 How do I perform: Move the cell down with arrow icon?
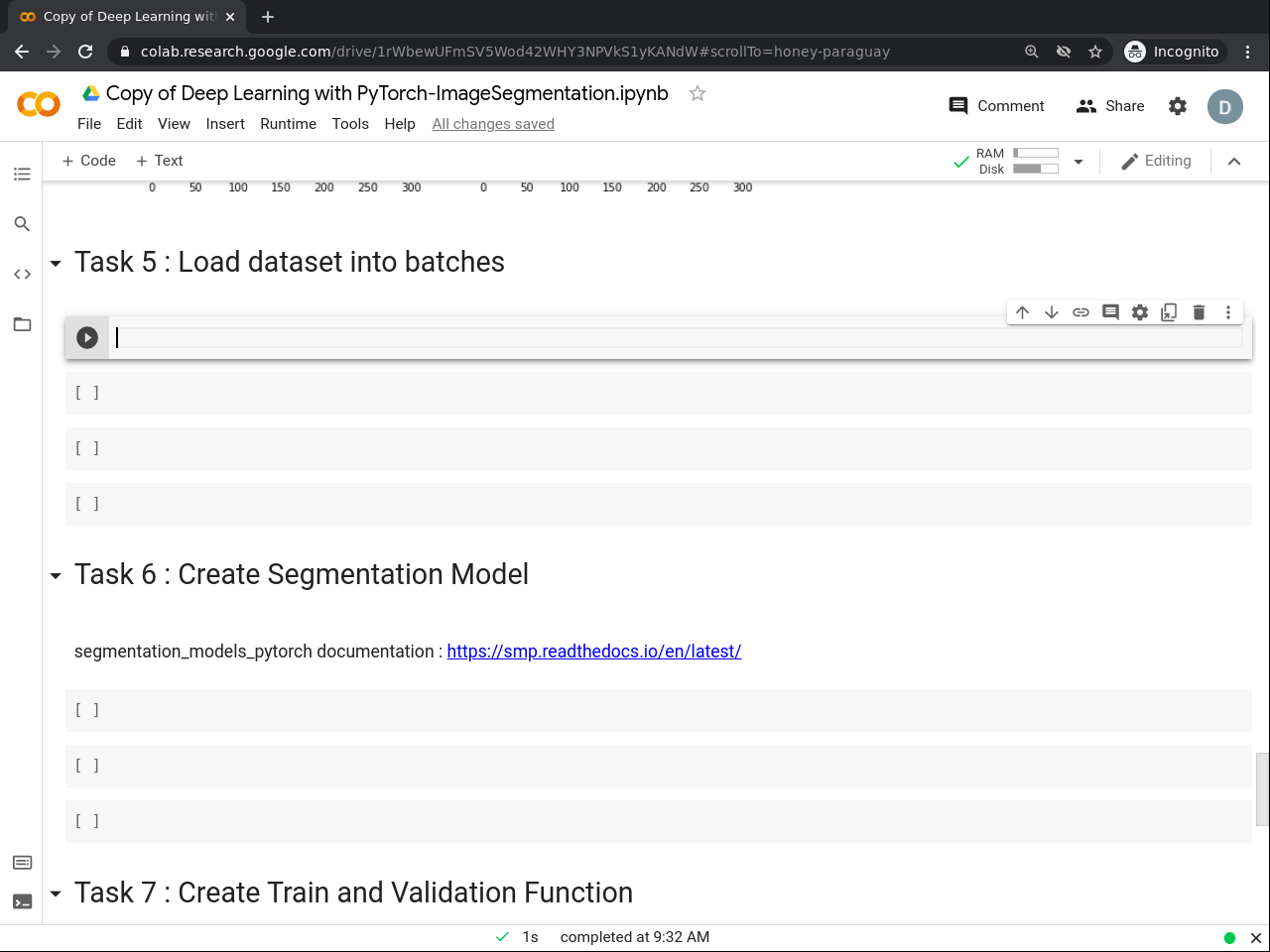[x=1052, y=312]
